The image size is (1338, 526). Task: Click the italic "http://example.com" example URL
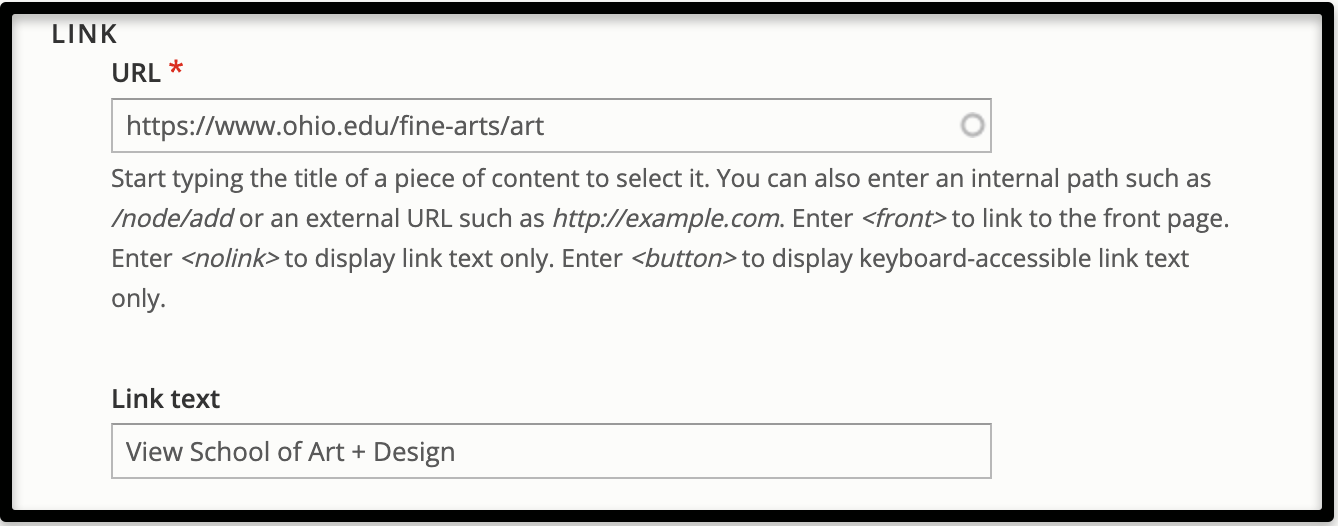coord(666,219)
